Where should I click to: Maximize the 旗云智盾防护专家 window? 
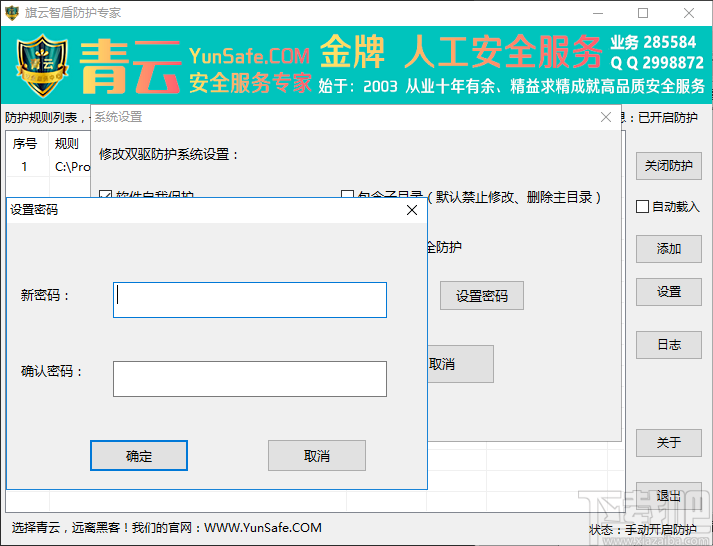click(643, 13)
